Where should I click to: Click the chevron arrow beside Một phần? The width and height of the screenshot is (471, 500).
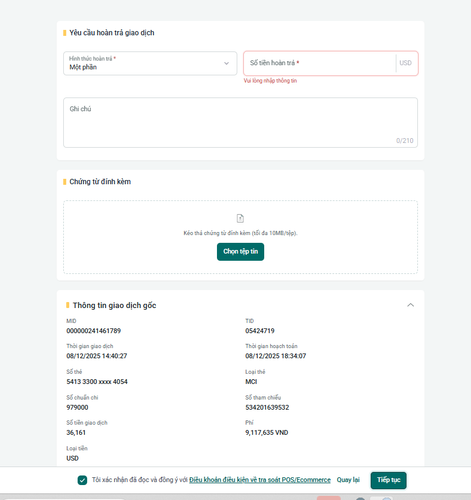226,63
